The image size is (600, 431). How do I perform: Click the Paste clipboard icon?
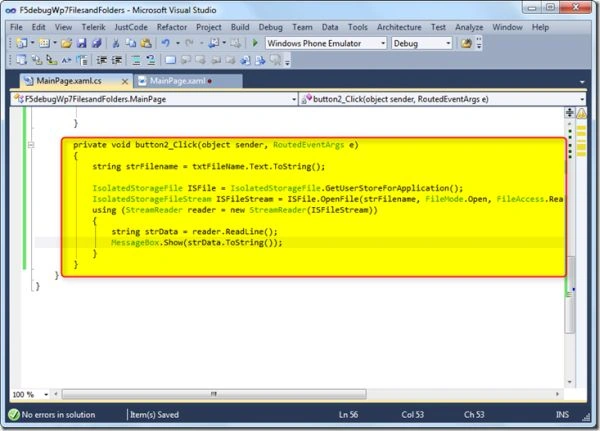click(x=146, y=43)
